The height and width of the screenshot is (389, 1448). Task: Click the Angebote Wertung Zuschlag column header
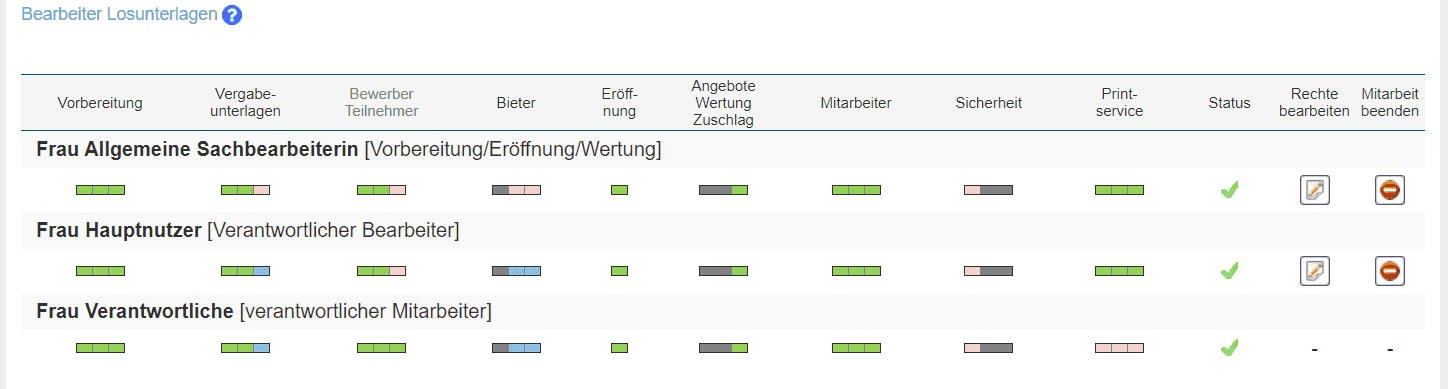click(723, 103)
